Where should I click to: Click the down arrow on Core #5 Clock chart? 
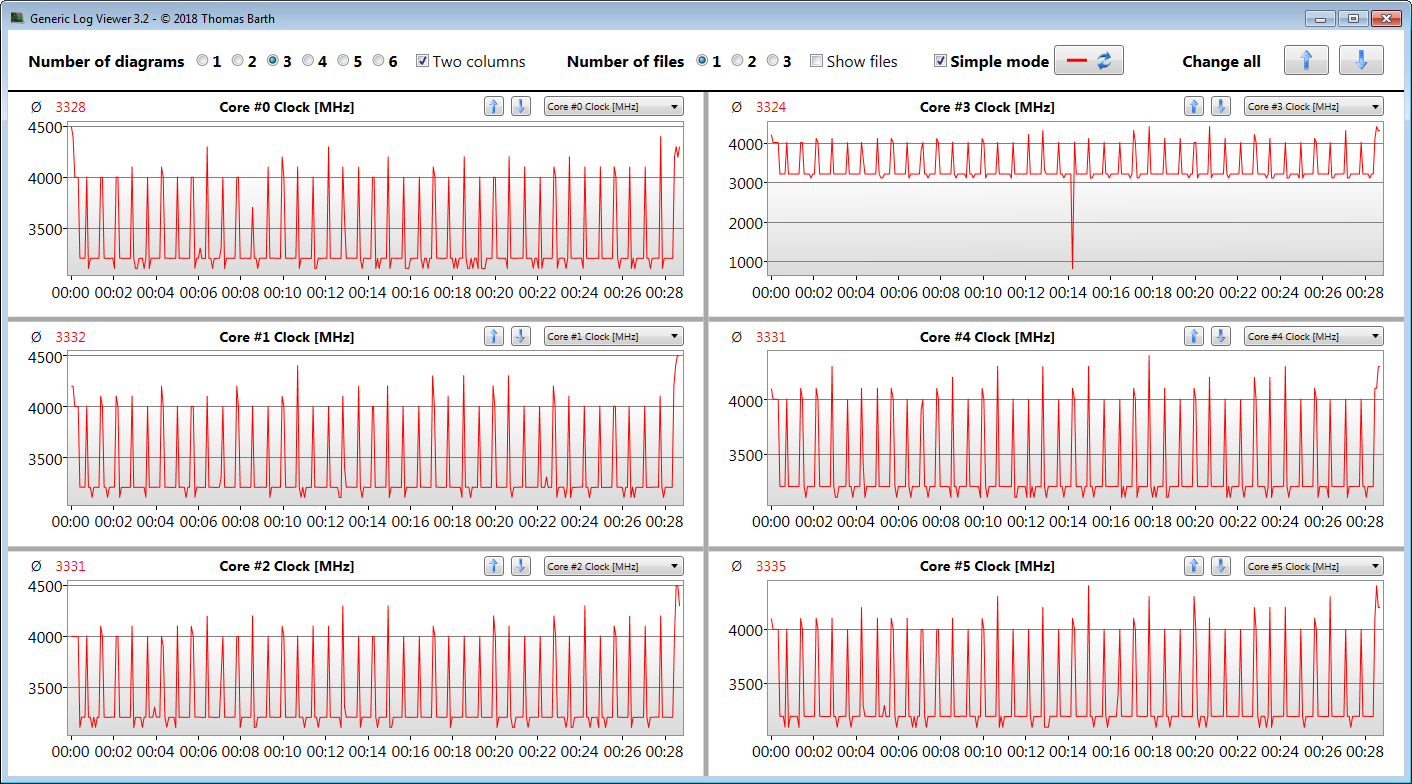[1220, 566]
